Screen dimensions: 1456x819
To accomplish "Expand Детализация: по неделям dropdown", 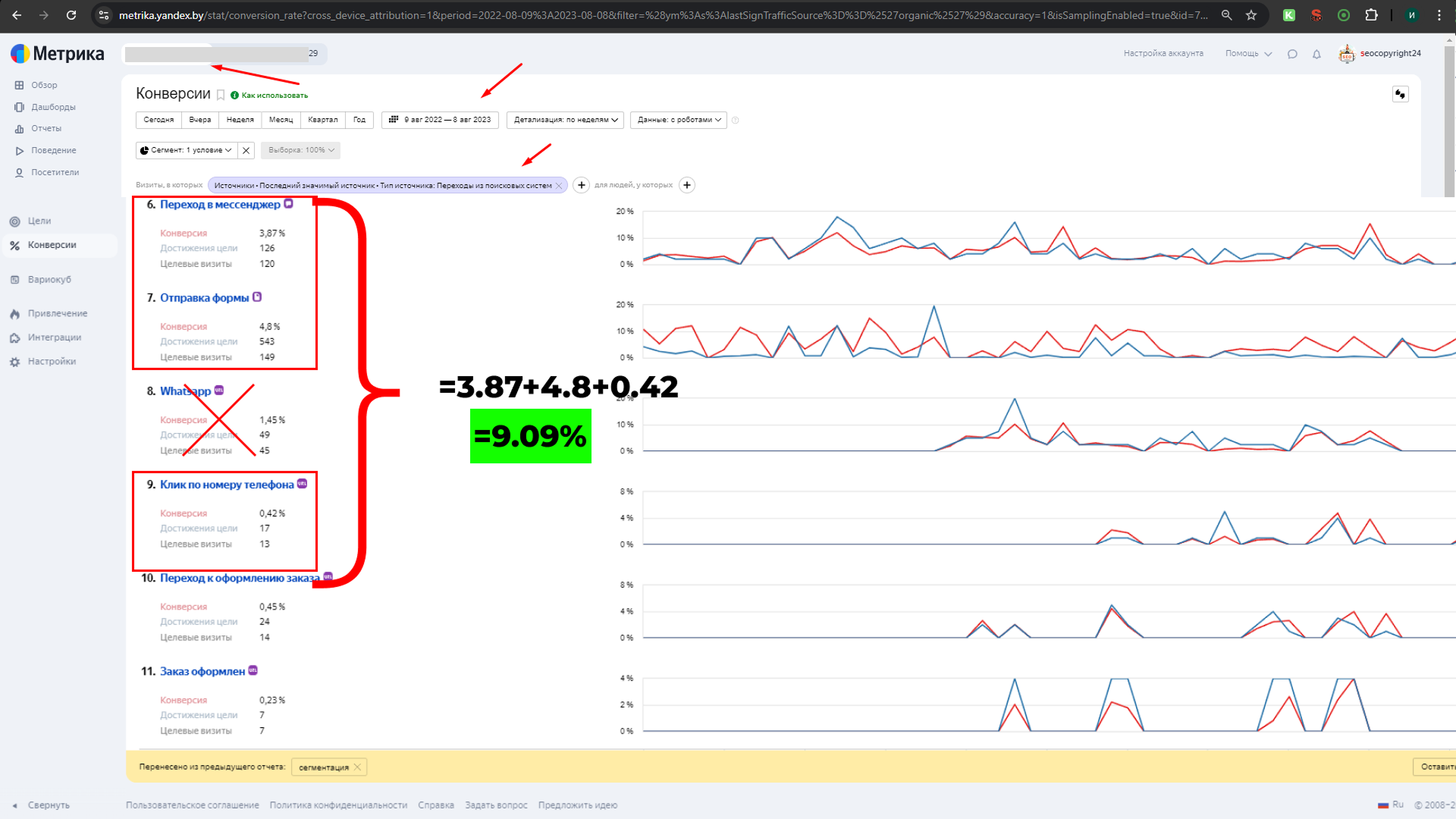I will (x=565, y=120).
